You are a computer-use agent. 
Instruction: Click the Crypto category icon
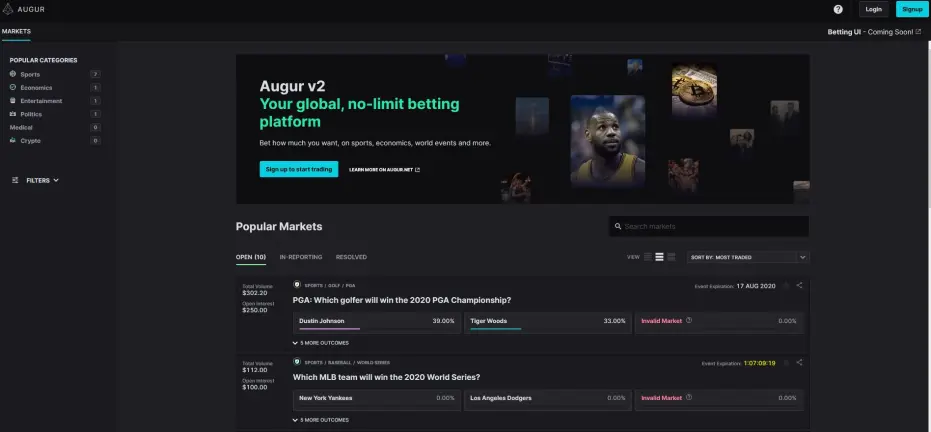point(13,141)
